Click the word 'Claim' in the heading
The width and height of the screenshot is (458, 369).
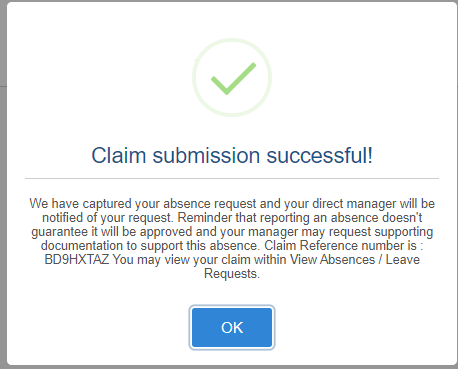pos(119,155)
